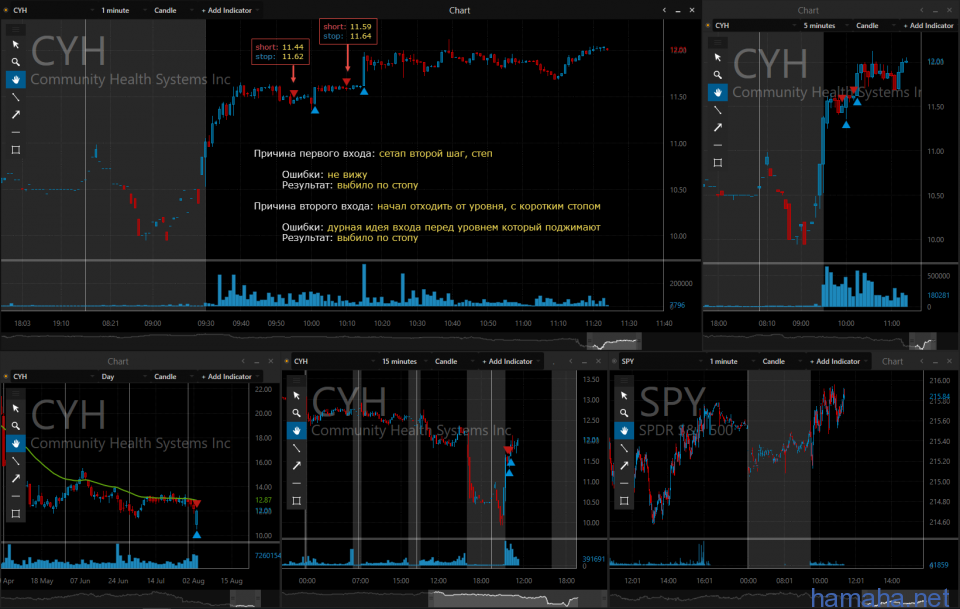Select the arrow drawing tool in the SPY chart
The image size is (960, 609).
[x=624, y=466]
